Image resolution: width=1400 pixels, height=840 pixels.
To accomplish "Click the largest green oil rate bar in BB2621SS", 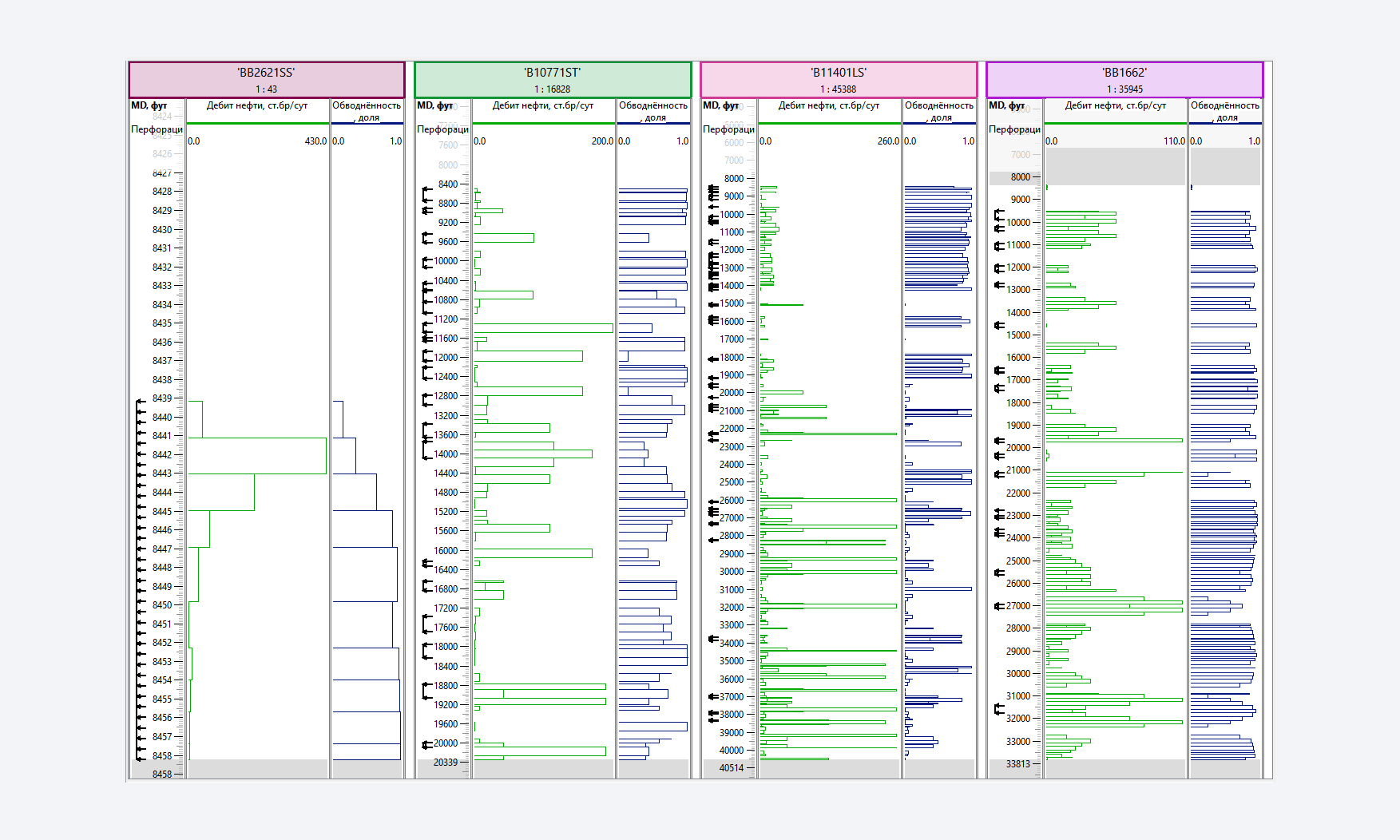I will tap(257, 455).
